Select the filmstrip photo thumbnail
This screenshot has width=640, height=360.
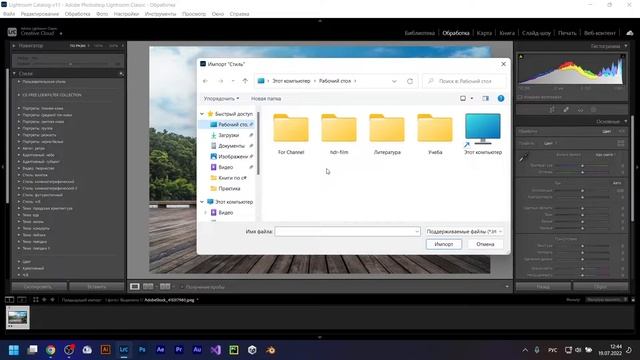pyautogui.click(x=18, y=318)
